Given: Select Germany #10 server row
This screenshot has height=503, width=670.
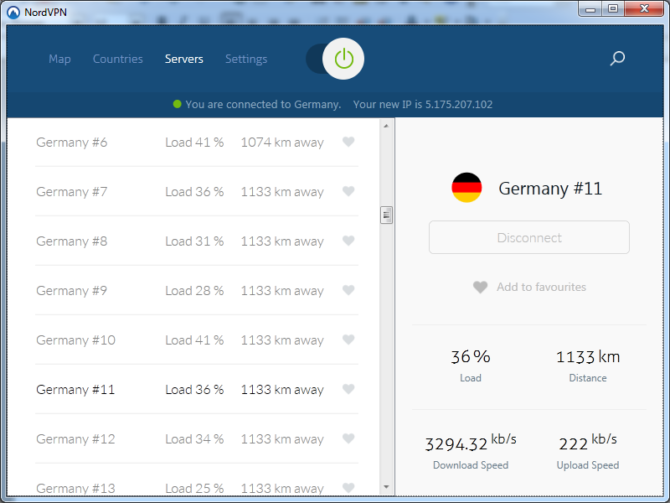Looking at the screenshot, I should [x=197, y=340].
